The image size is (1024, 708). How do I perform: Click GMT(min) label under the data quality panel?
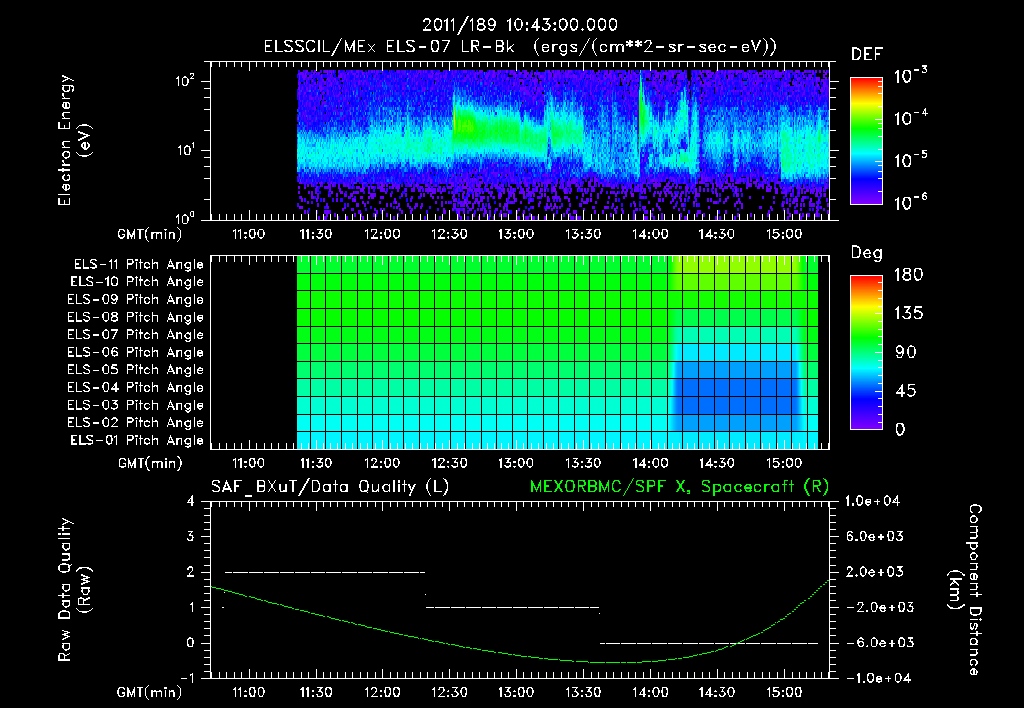click(150, 692)
